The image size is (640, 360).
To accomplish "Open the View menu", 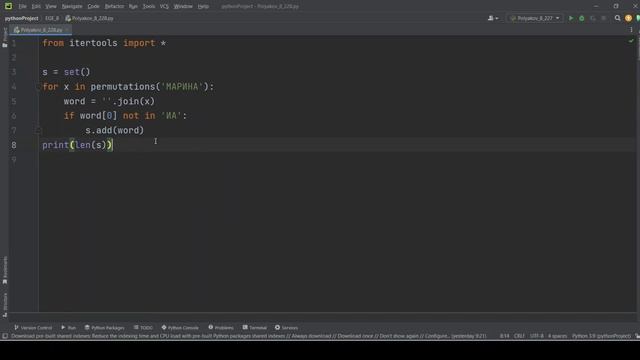I will point(51,7).
